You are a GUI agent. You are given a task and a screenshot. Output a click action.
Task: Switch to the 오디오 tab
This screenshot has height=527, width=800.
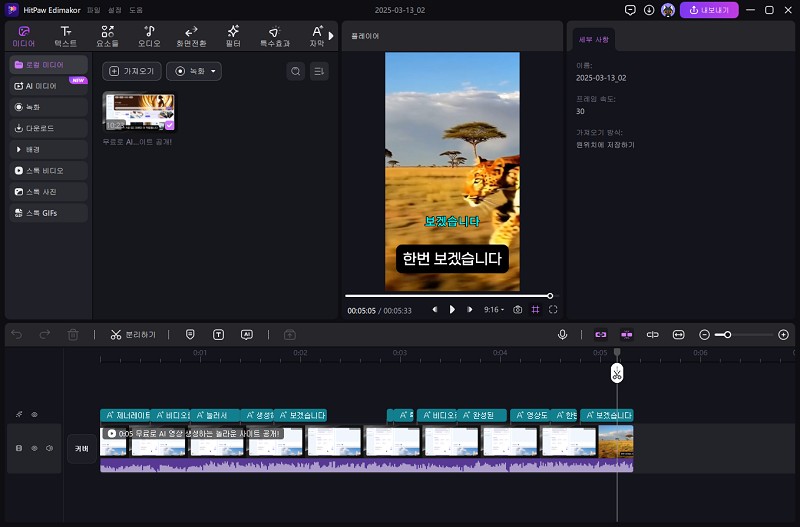149,37
